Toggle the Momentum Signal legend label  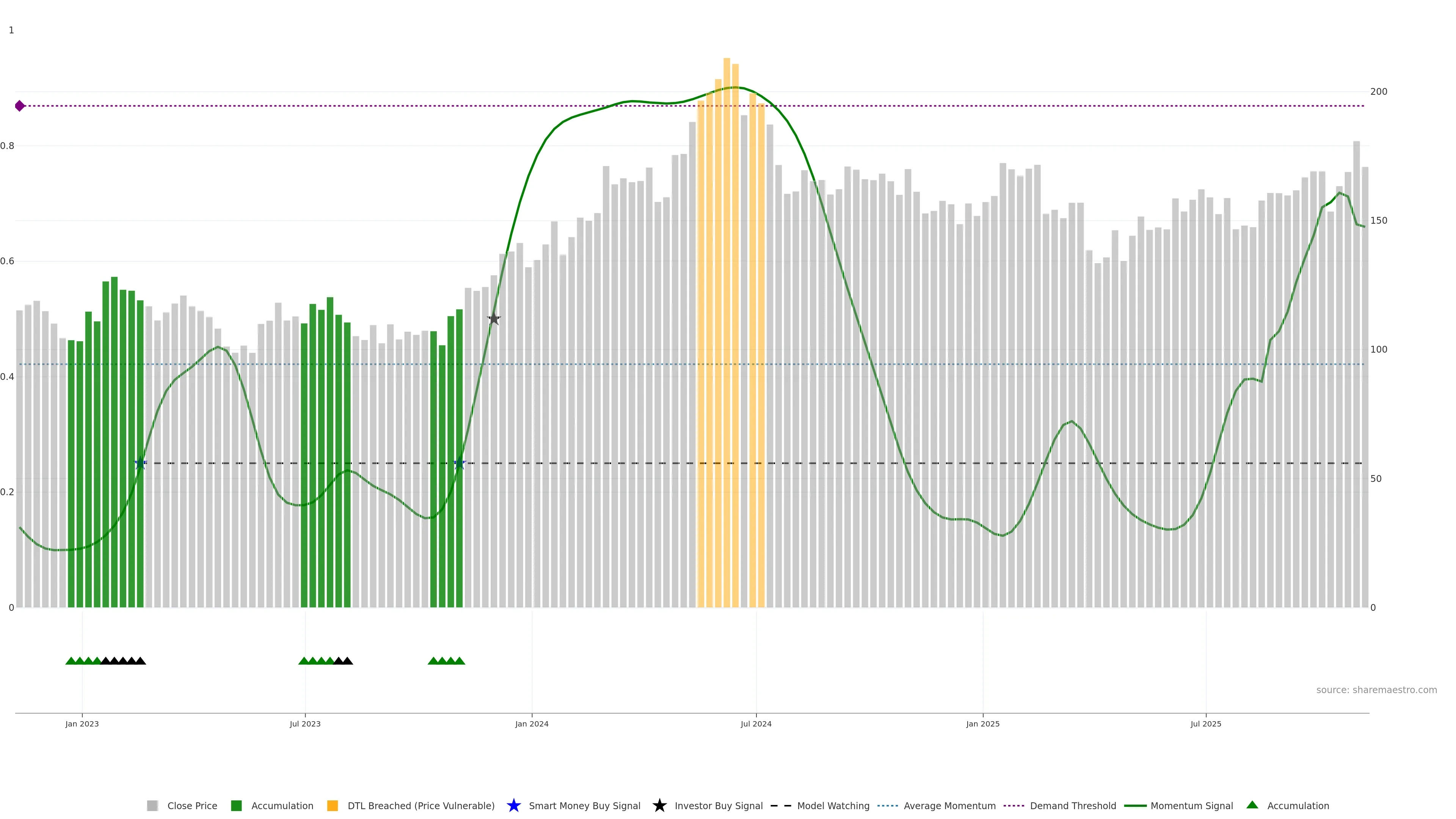point(1191,805)
